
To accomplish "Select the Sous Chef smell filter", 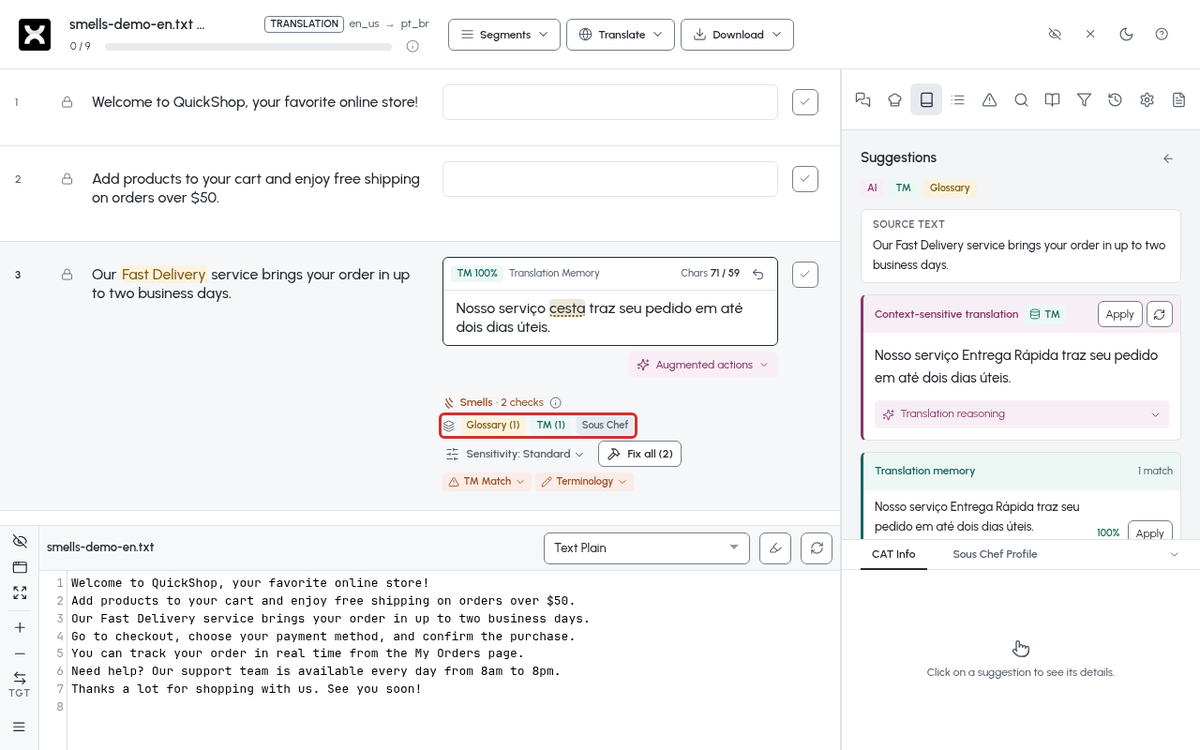I will click(x=605, y=425).
